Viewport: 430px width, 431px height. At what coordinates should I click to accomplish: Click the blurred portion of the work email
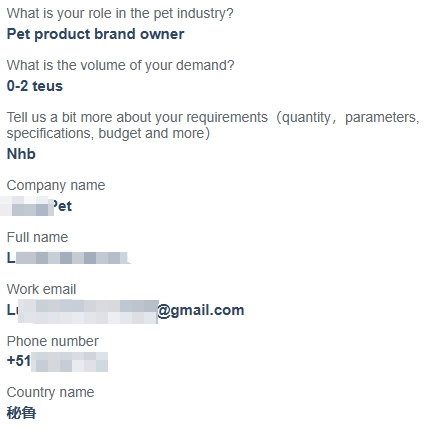(x=88, y=312)
